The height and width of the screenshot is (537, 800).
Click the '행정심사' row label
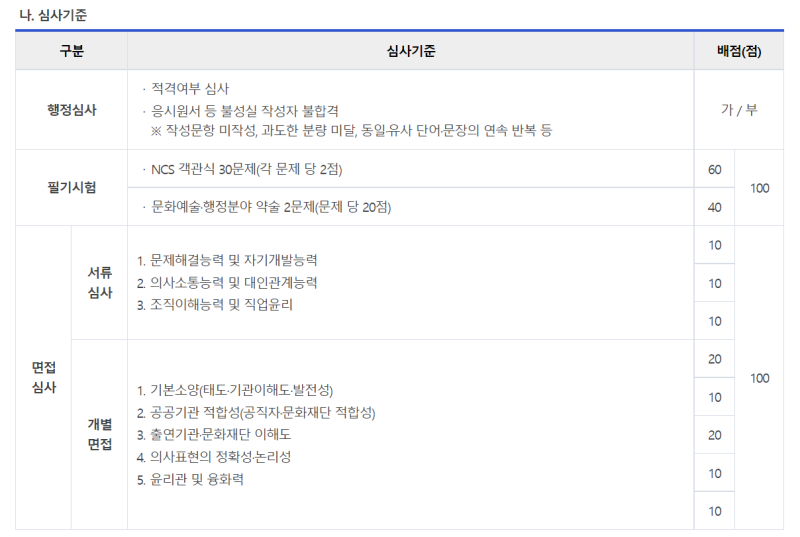[x=71, y=110]
